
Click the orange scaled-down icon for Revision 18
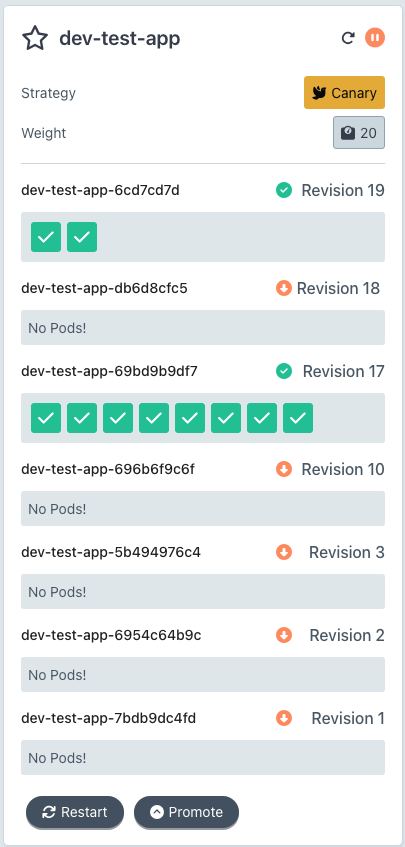click(x=284, y=288)
